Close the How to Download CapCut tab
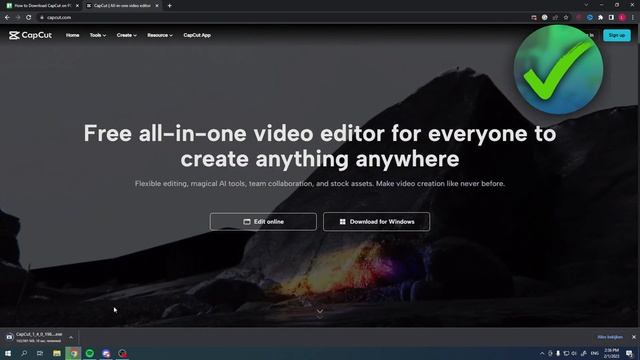This screenshot has height=360, width=640. click(77, 6)
